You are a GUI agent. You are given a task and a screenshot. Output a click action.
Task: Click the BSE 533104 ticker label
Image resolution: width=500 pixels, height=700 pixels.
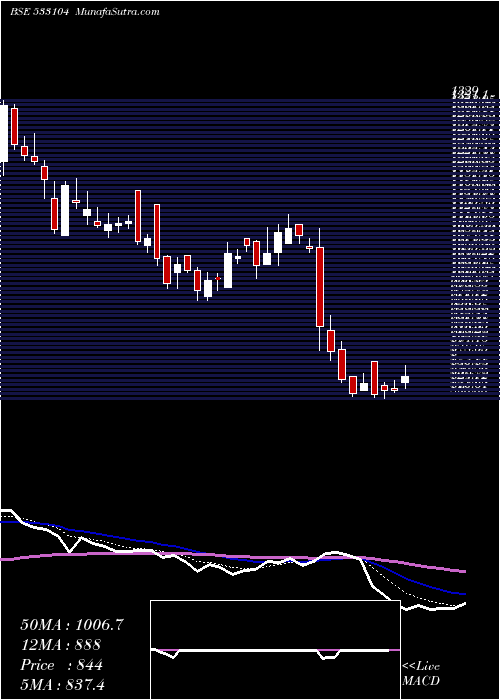click(39, 12)
